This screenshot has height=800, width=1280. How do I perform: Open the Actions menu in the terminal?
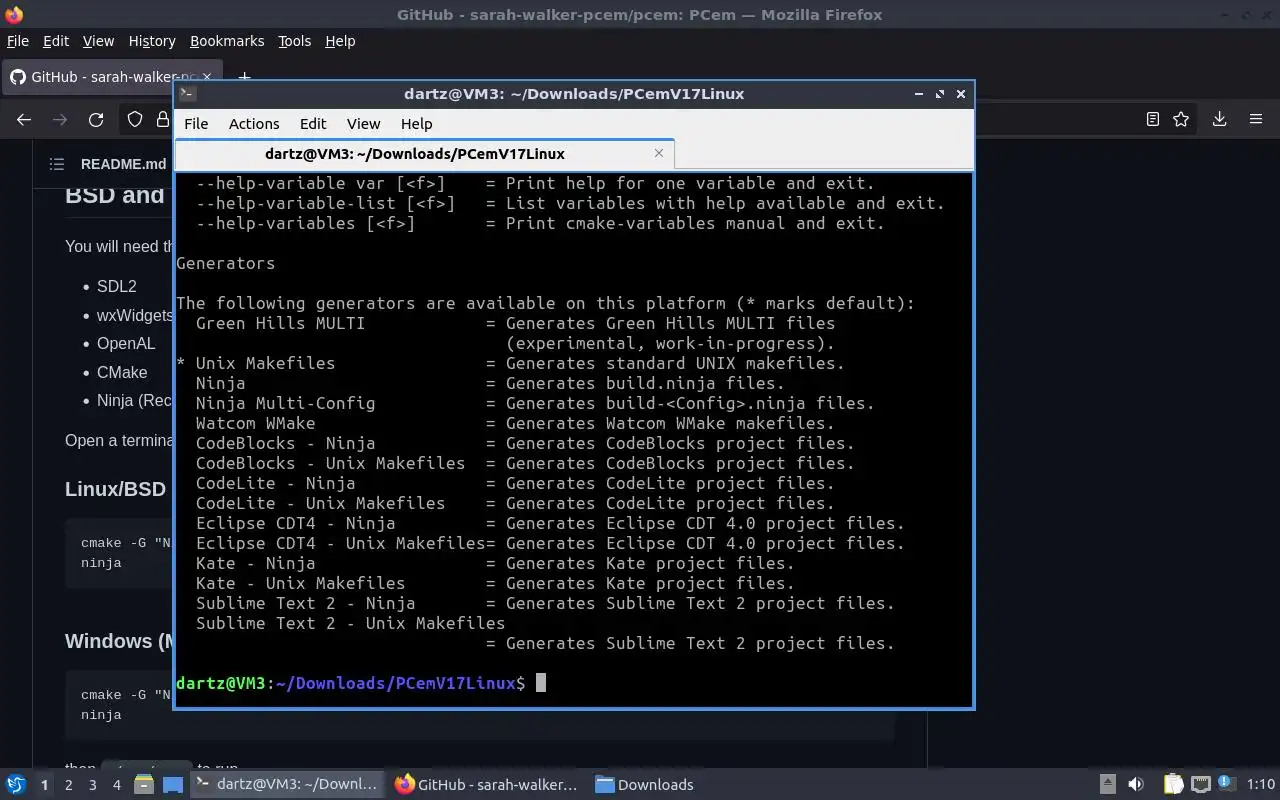point(254,124)
